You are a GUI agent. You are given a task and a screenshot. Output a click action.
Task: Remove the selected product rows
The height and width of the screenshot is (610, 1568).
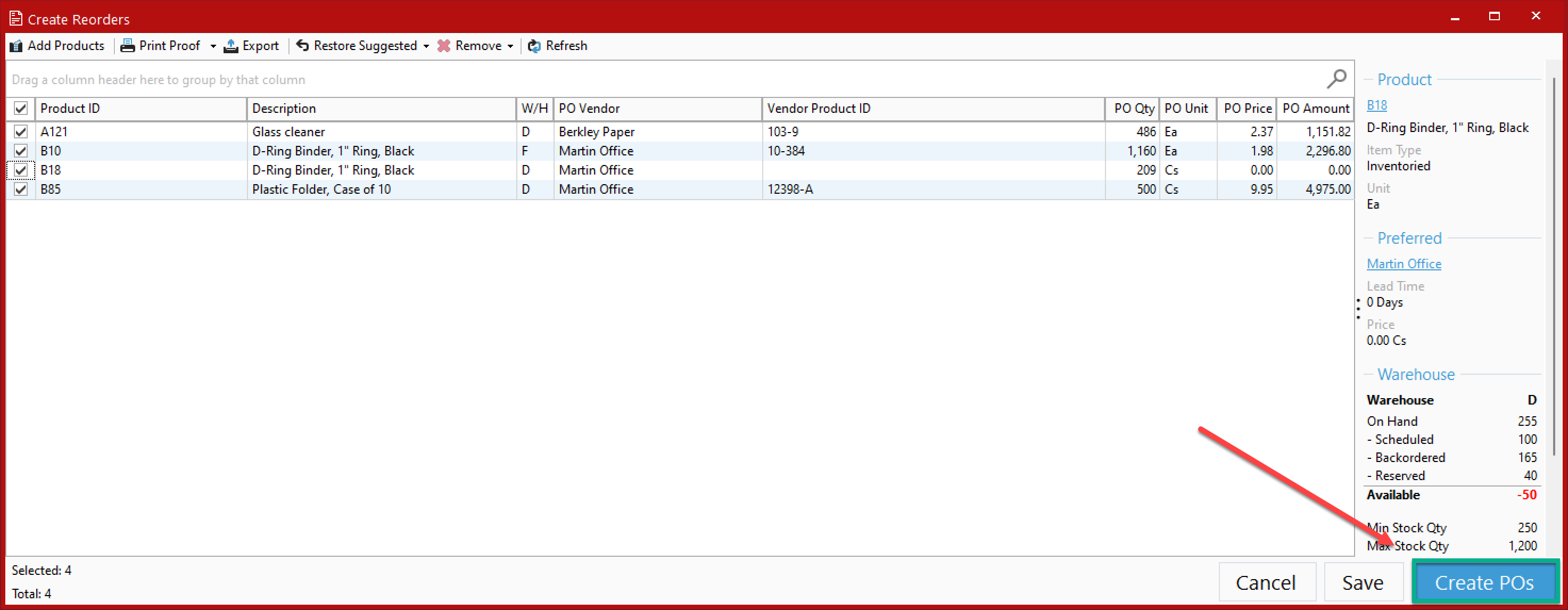click(444, 46)
